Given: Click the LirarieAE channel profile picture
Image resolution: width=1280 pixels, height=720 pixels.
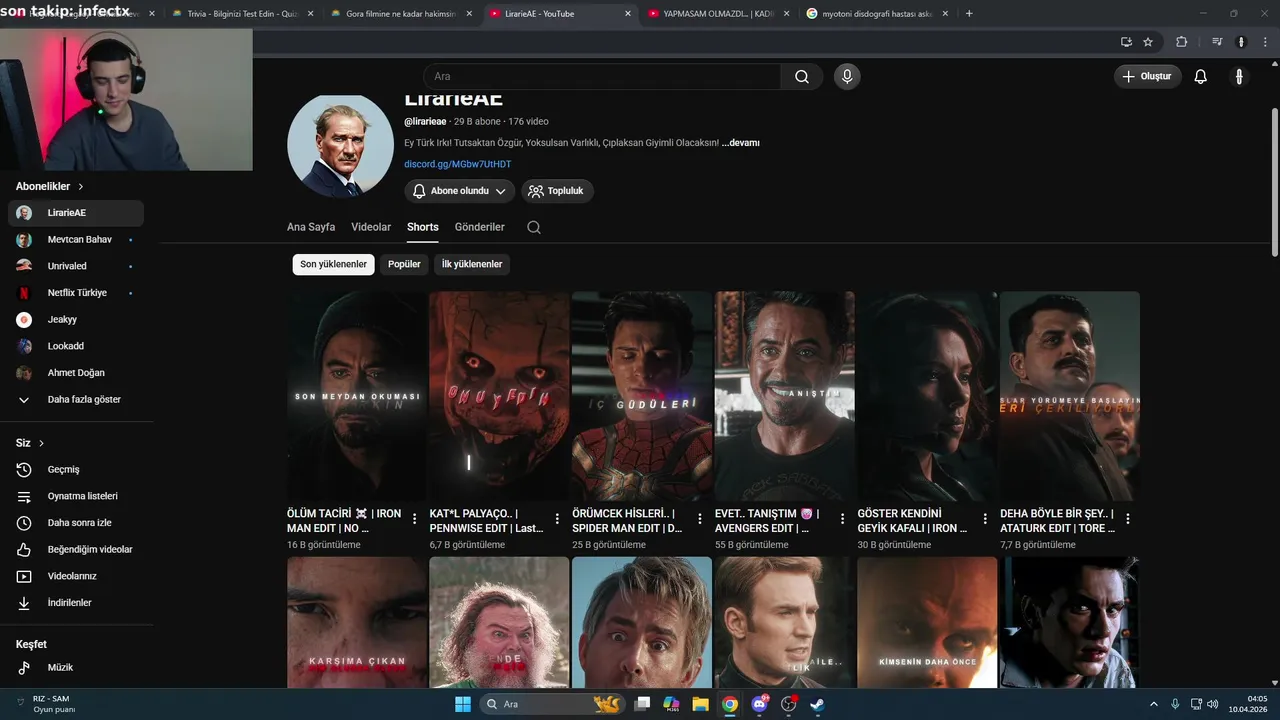Looking at the screenshot, I should (340, 145).
